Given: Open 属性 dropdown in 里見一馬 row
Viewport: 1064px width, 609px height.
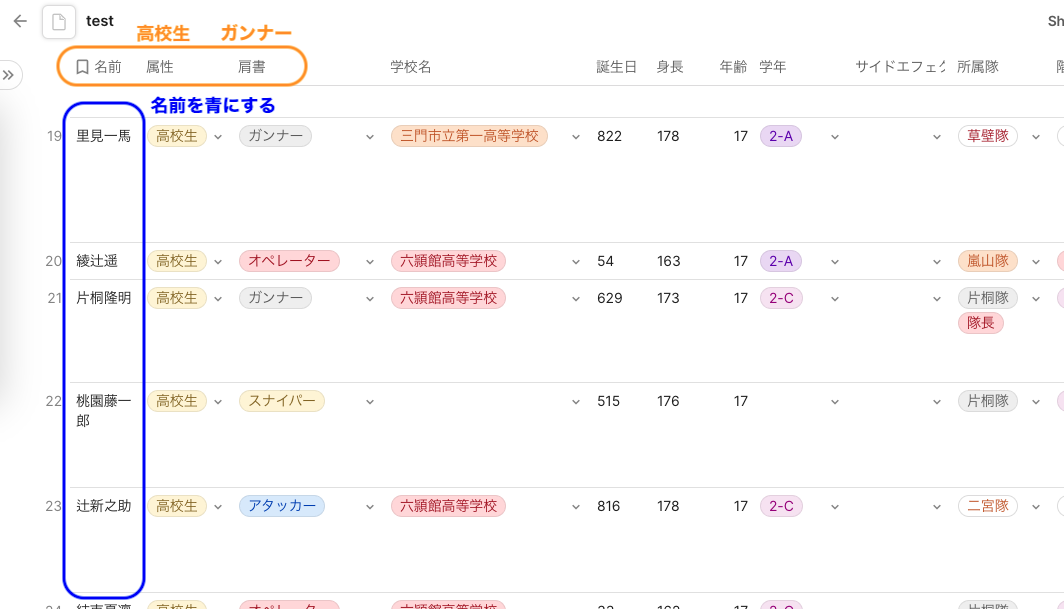Looking at the screenshot, I should pyautogui.click(x=218, y=136).
